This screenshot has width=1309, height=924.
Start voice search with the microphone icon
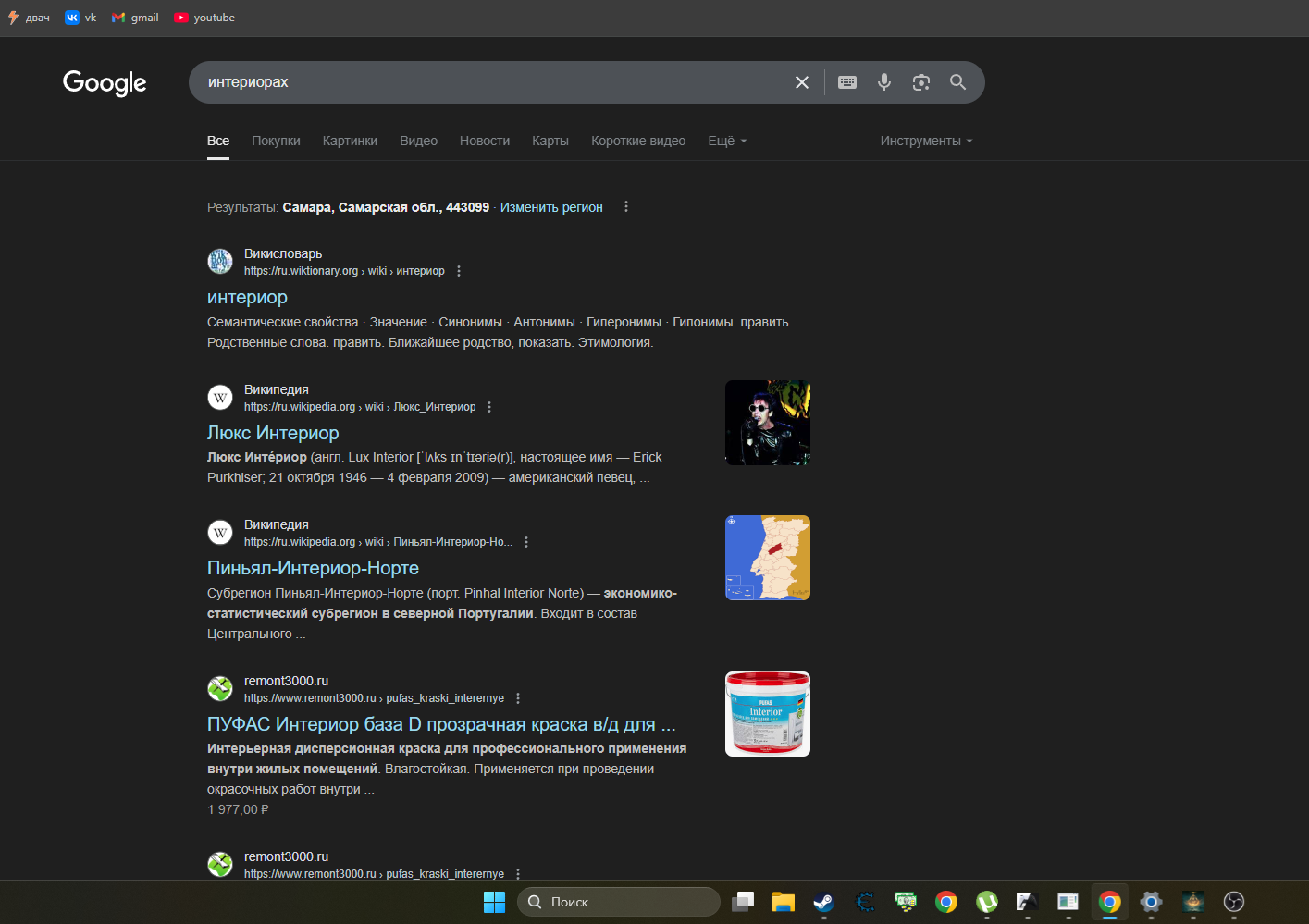coord(884,82)
